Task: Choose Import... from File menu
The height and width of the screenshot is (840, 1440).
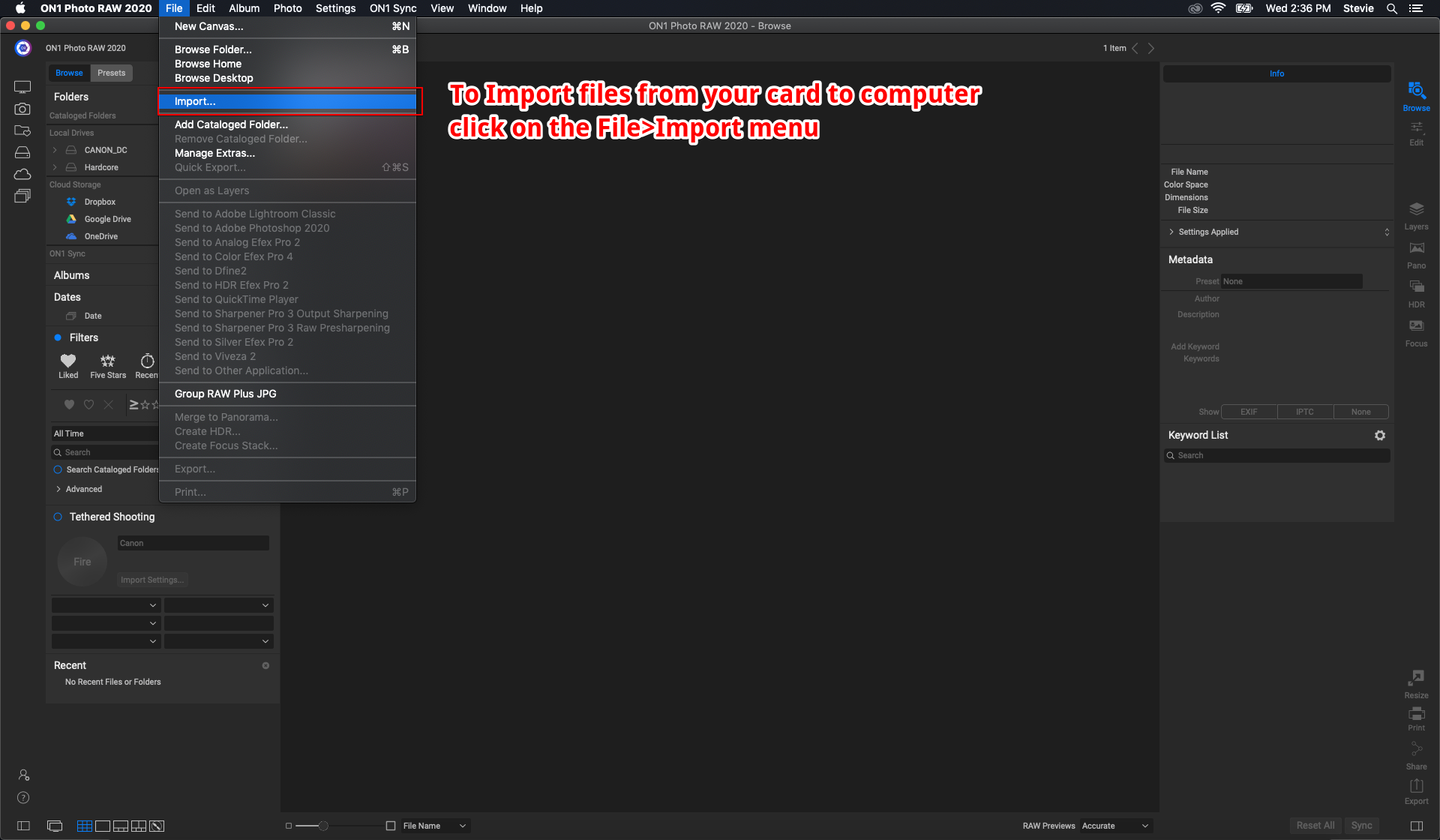Action: [x=195, y=101]
